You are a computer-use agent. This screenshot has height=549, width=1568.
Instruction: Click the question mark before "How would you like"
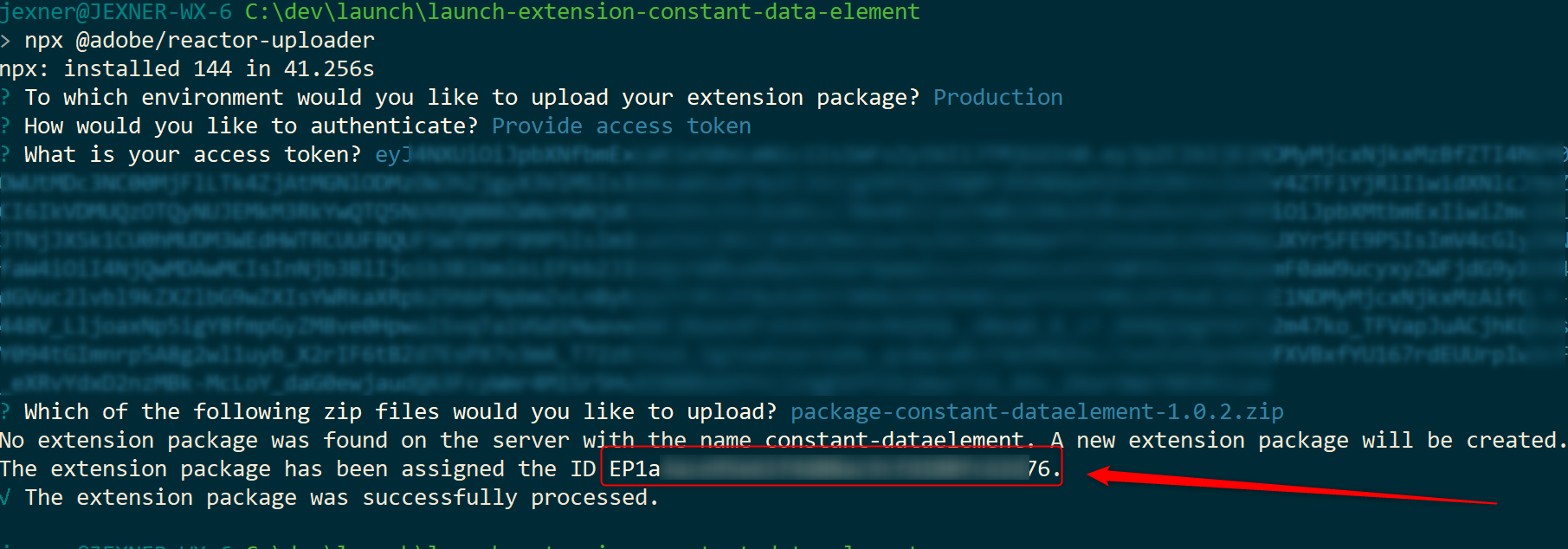click(x=5, y=126)
